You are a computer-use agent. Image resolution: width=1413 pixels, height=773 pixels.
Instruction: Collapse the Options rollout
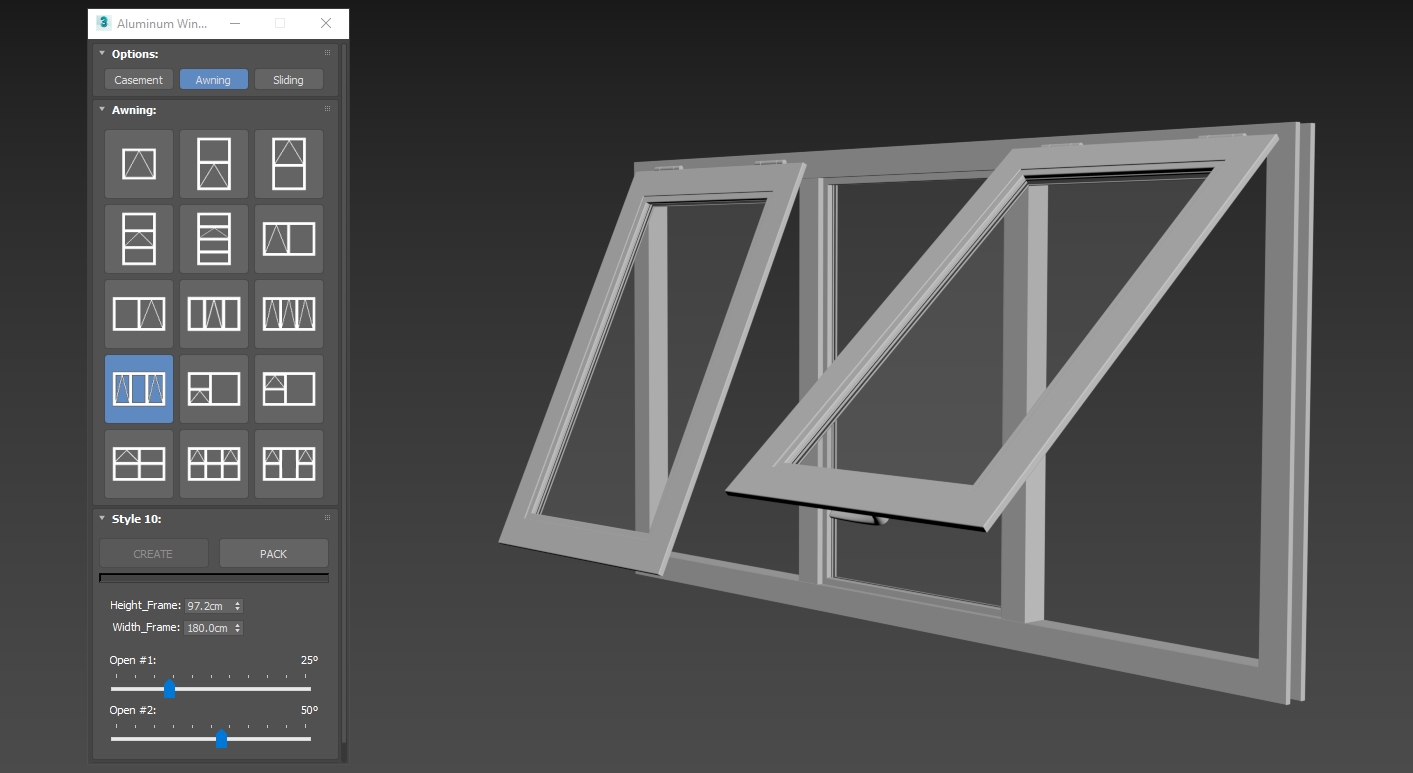[x=102, y=54]
